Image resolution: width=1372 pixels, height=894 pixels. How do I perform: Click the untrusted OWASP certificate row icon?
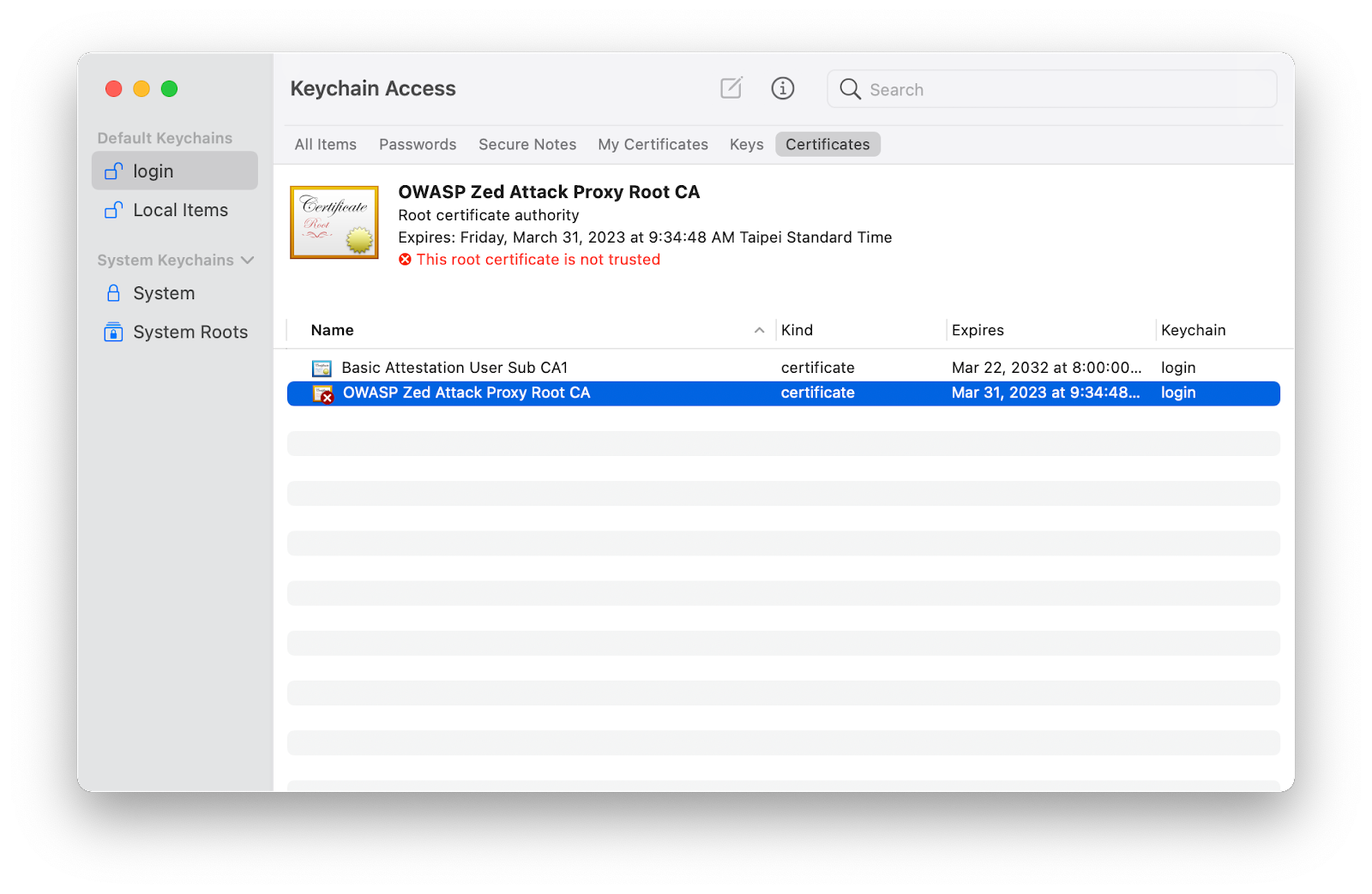tap(322, 393)
